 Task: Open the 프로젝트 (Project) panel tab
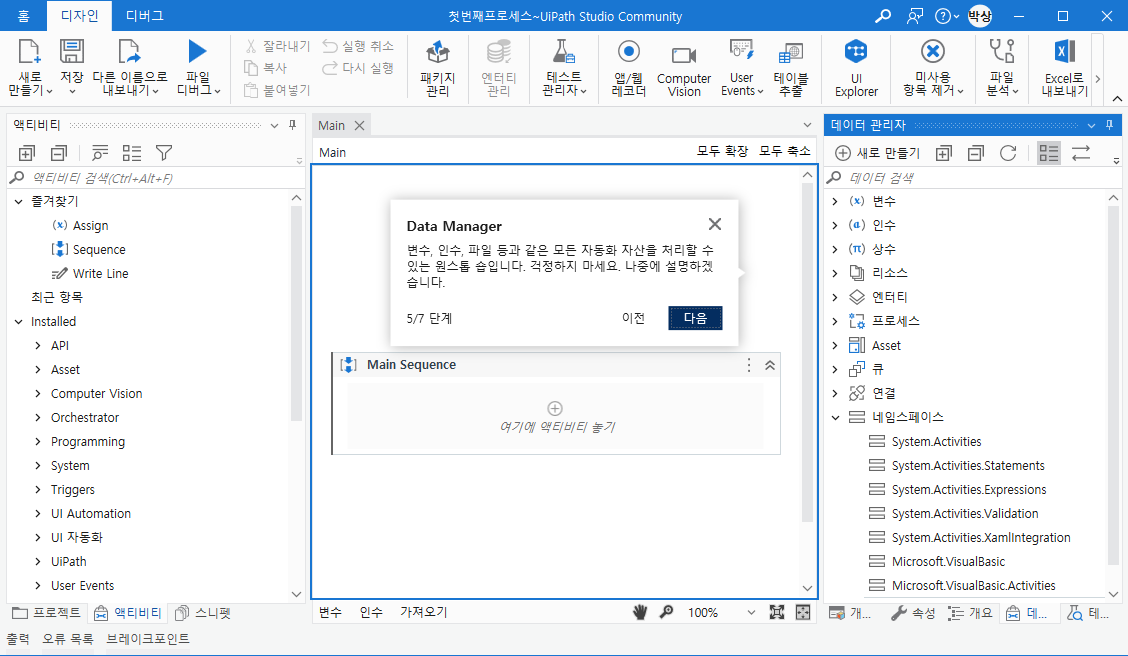click(47, 613)
